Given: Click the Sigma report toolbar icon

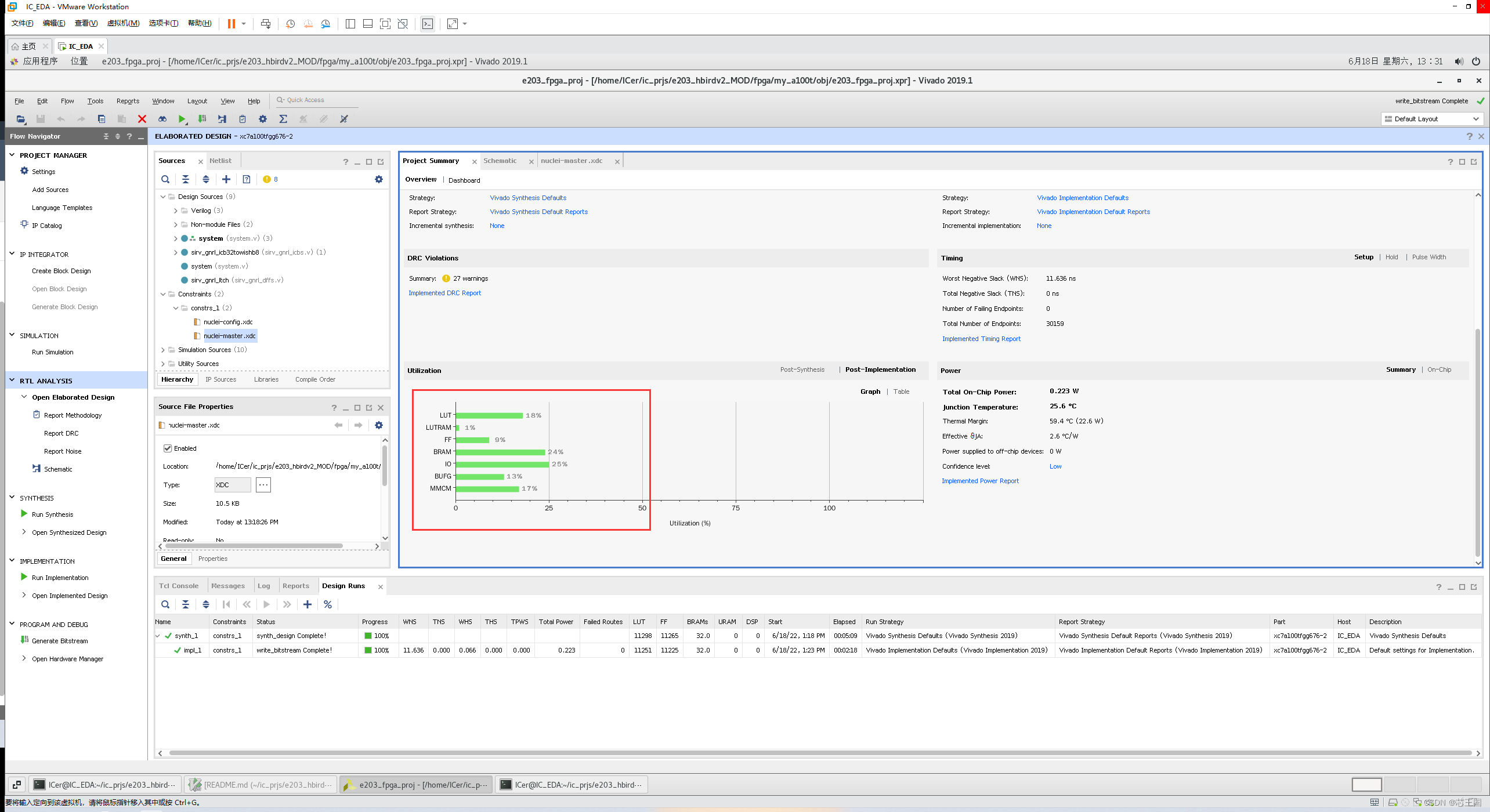Looking at the screenshot, I should point(283,119).
